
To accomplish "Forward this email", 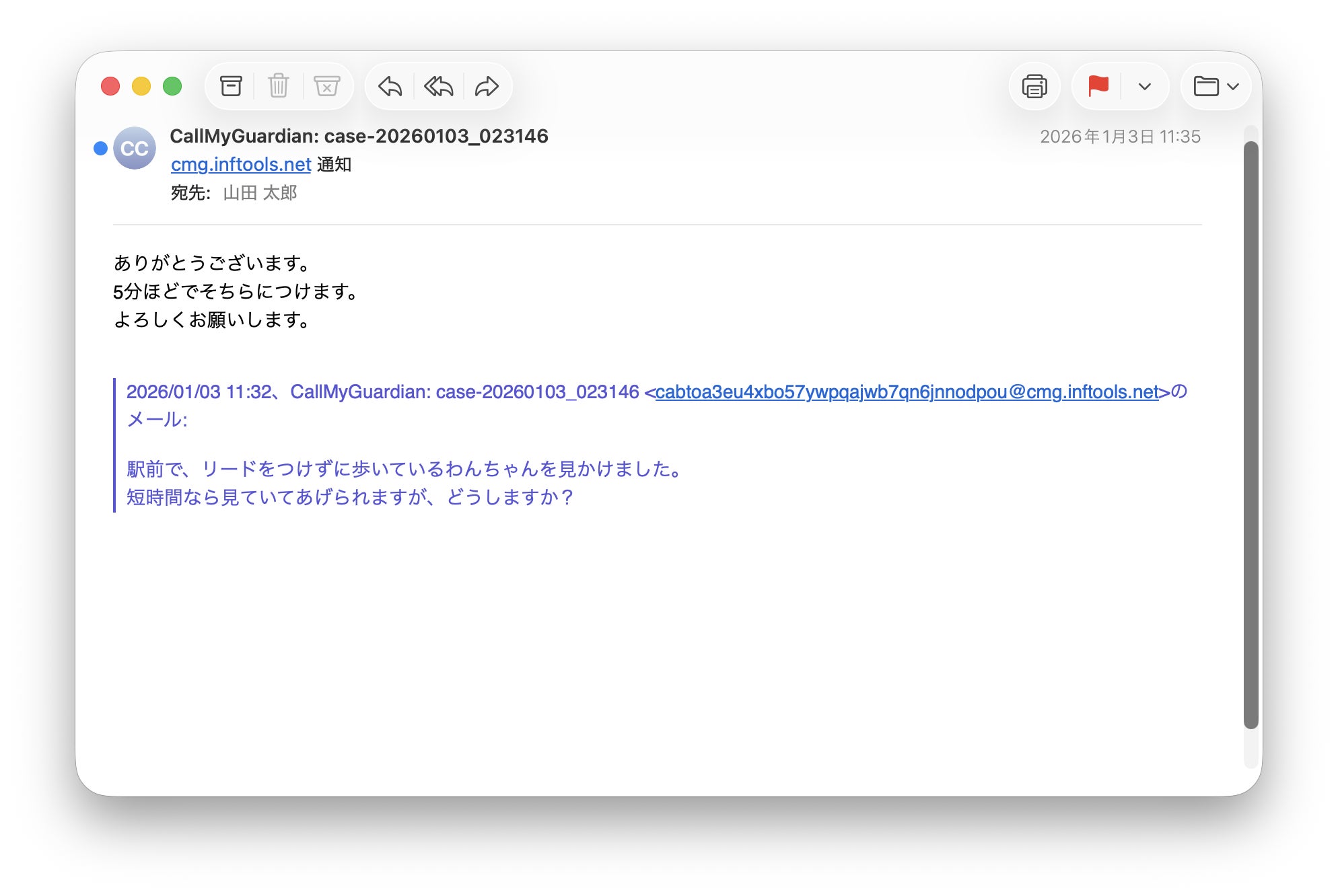I will pyautogui.click(x=487, y=86).
